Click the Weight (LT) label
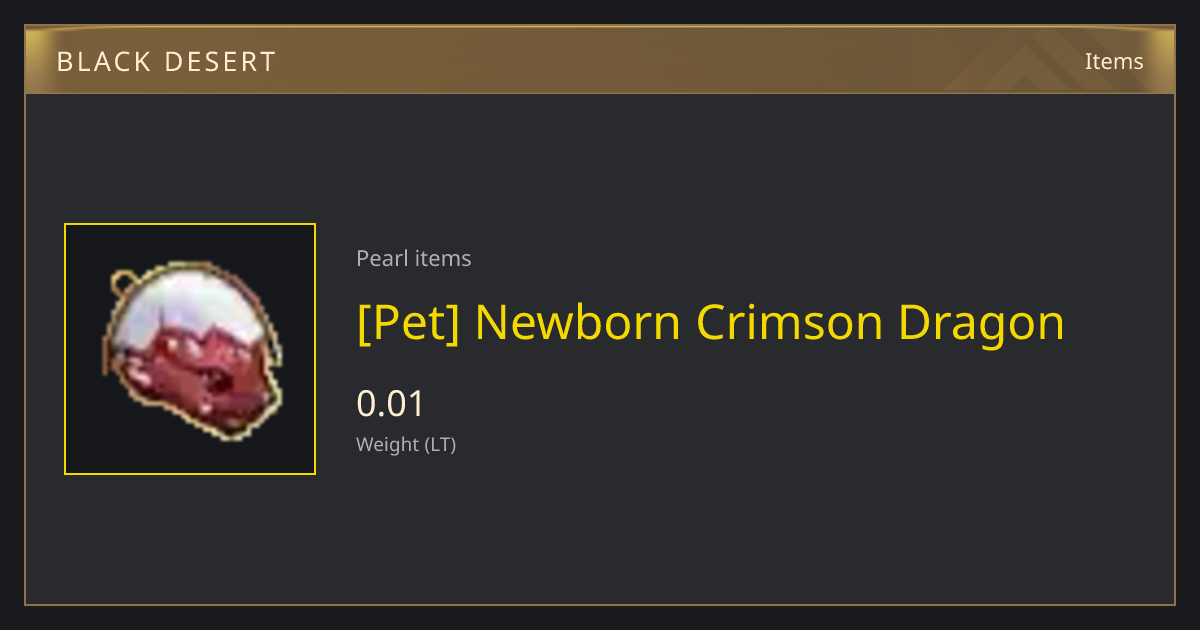Screen dimensions: 1200x630 (x=406, y=444)
